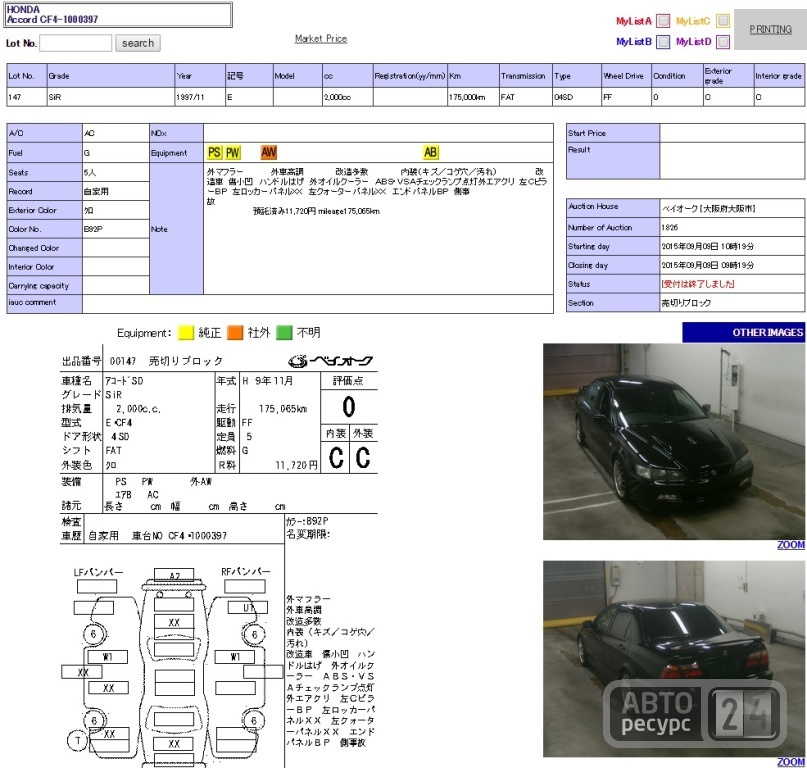Select the transmission cell FAT
Viewport: 807px width, 768px height.
(x=525, y=97)
